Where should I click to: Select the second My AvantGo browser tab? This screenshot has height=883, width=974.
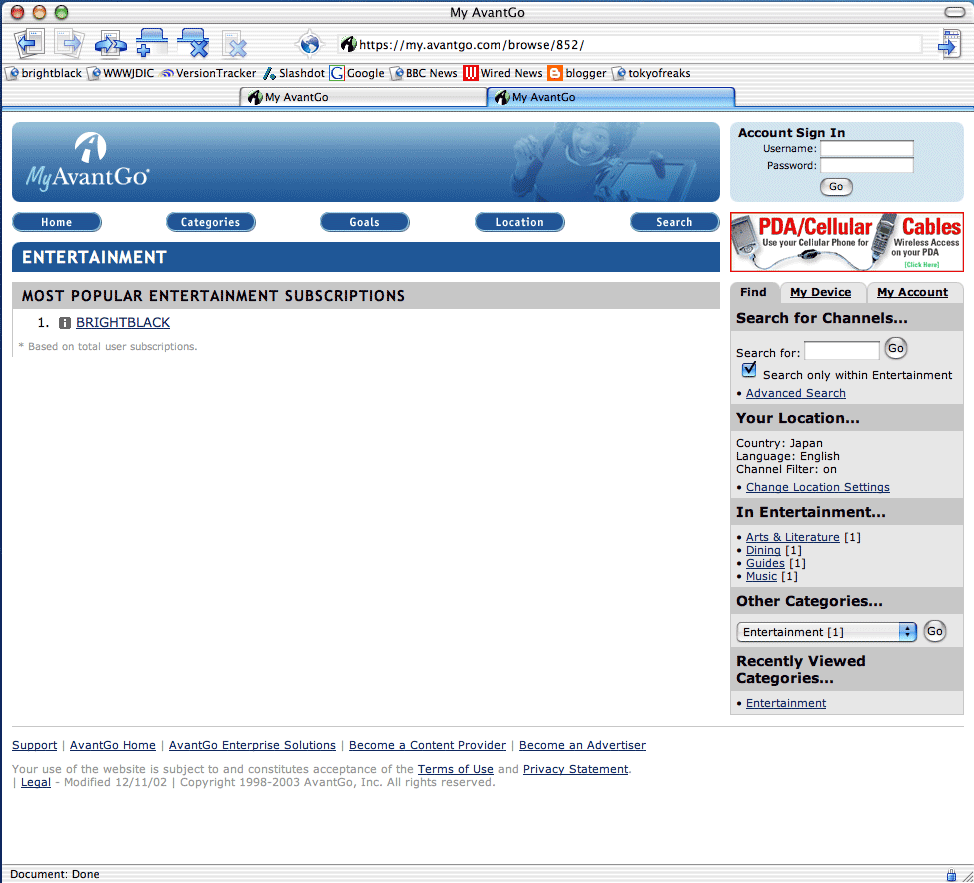pyautogui.click(x=611, y=97)
